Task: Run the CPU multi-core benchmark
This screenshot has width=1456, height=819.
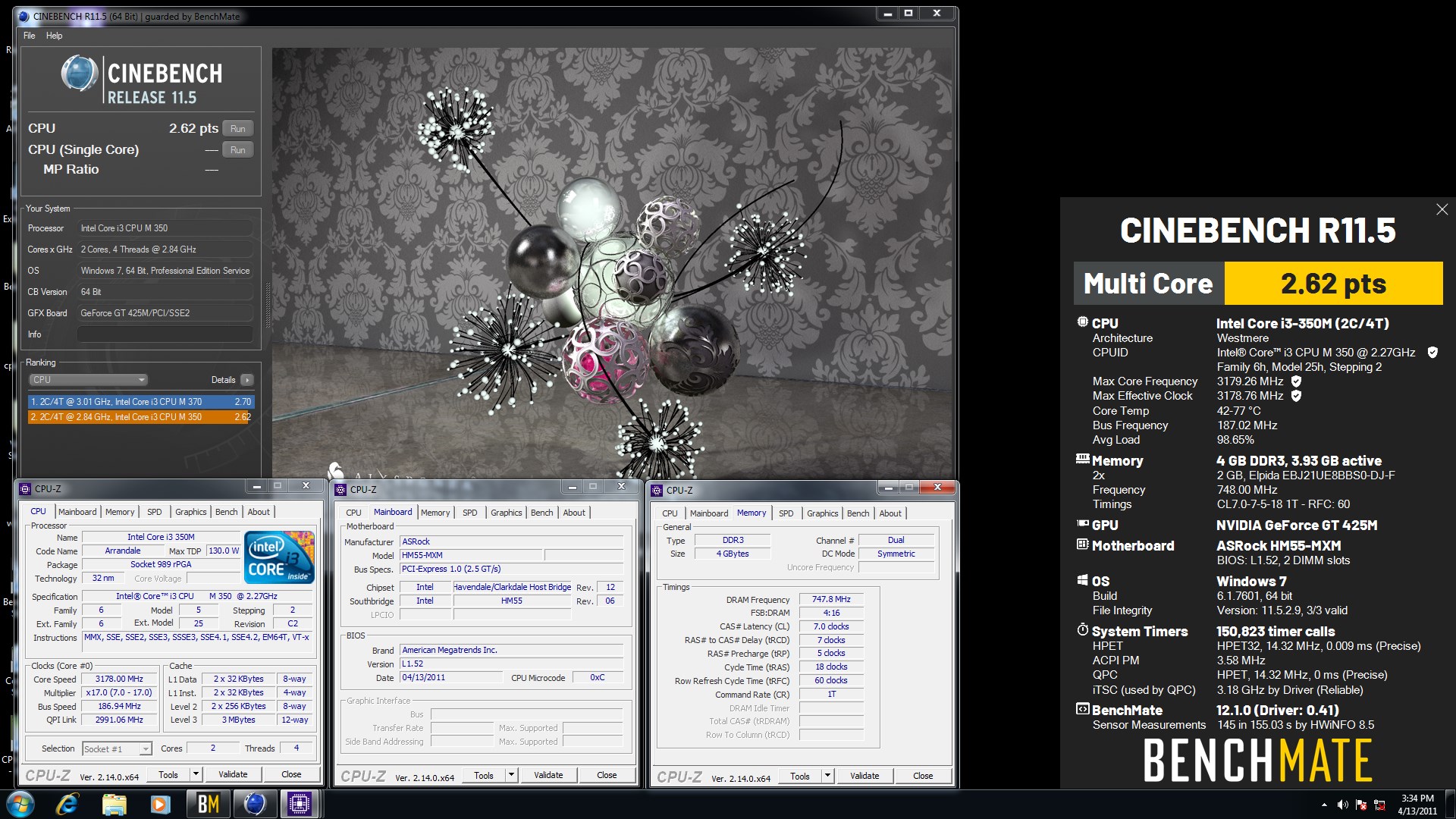Action: coord(238,129)
